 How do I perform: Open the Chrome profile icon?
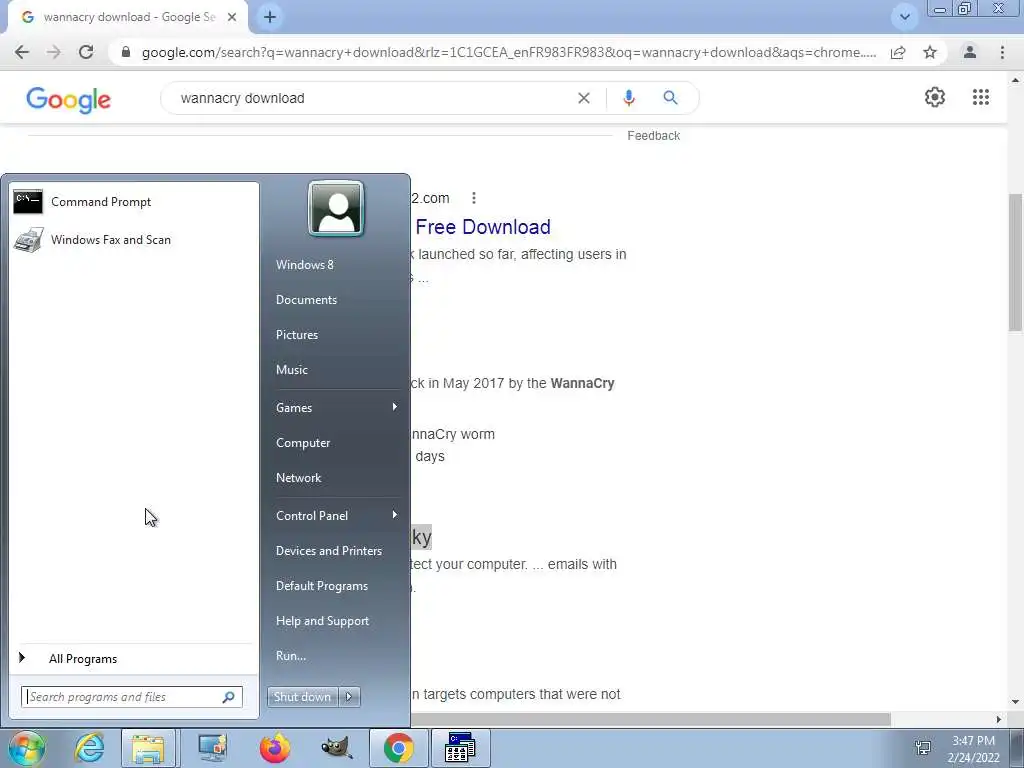point(970,52)
